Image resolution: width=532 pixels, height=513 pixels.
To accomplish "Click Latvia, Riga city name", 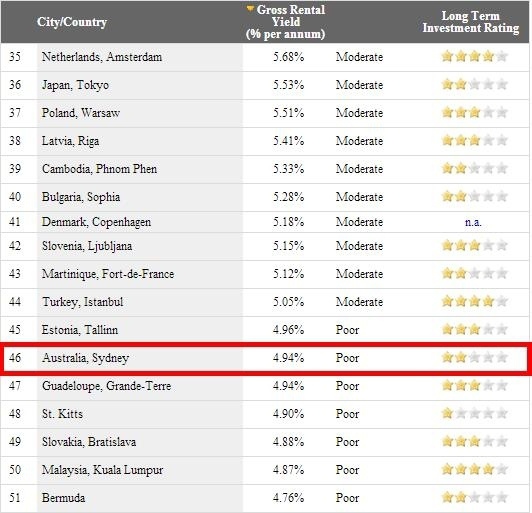I will click(x=71, y=141).
